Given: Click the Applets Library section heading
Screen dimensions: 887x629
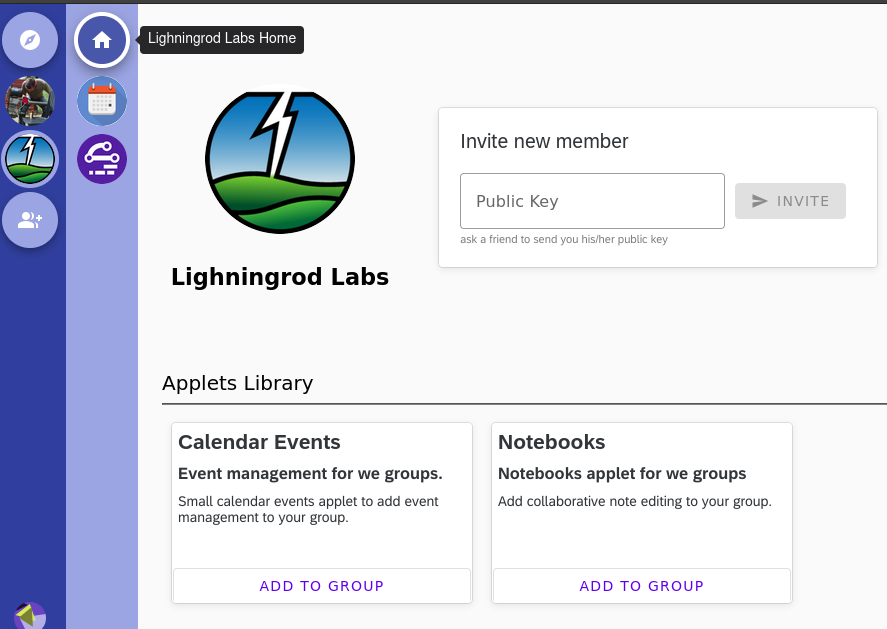Looking at the screenshot, I should (238, 383).
